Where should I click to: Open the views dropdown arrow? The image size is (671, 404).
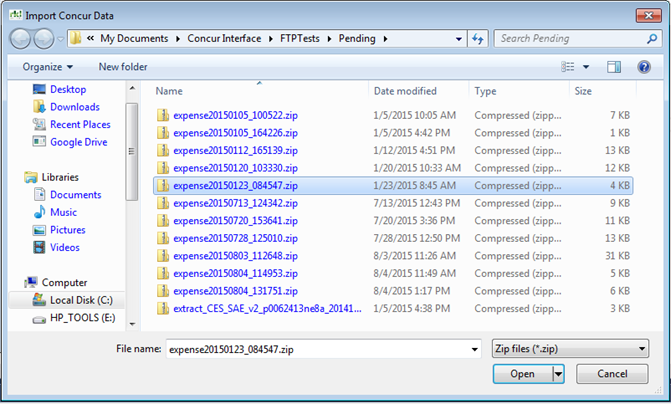tap(586, 67)
